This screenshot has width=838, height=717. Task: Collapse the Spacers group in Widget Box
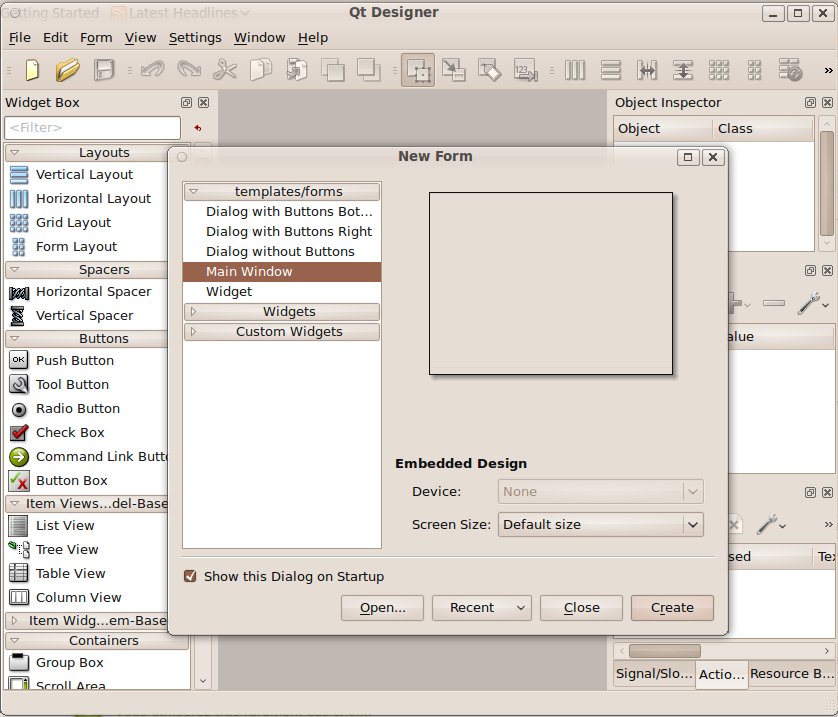point(15,270)
